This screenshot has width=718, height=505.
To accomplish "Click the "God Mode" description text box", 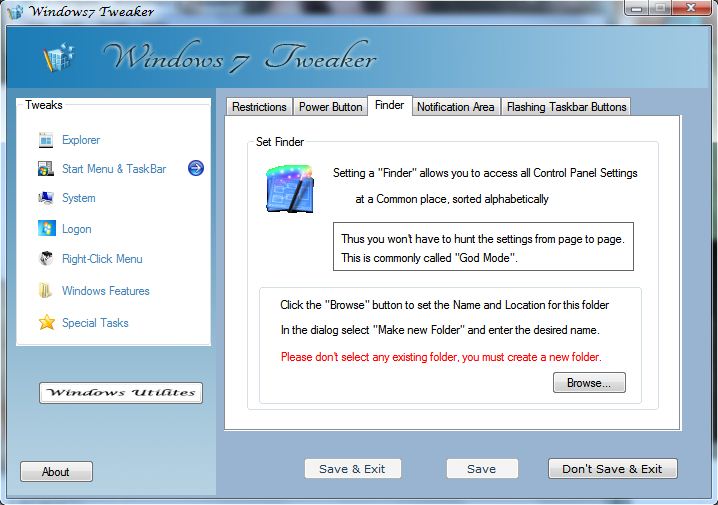I will click(x=483, y=247).
